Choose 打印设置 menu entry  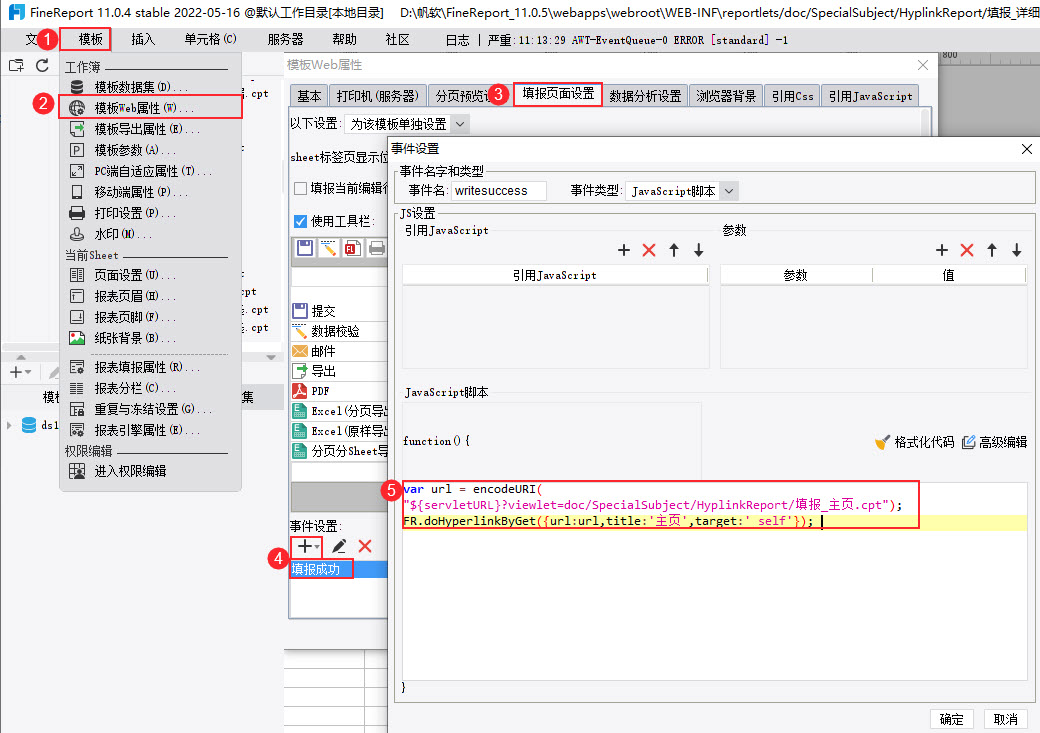(150, 213)
